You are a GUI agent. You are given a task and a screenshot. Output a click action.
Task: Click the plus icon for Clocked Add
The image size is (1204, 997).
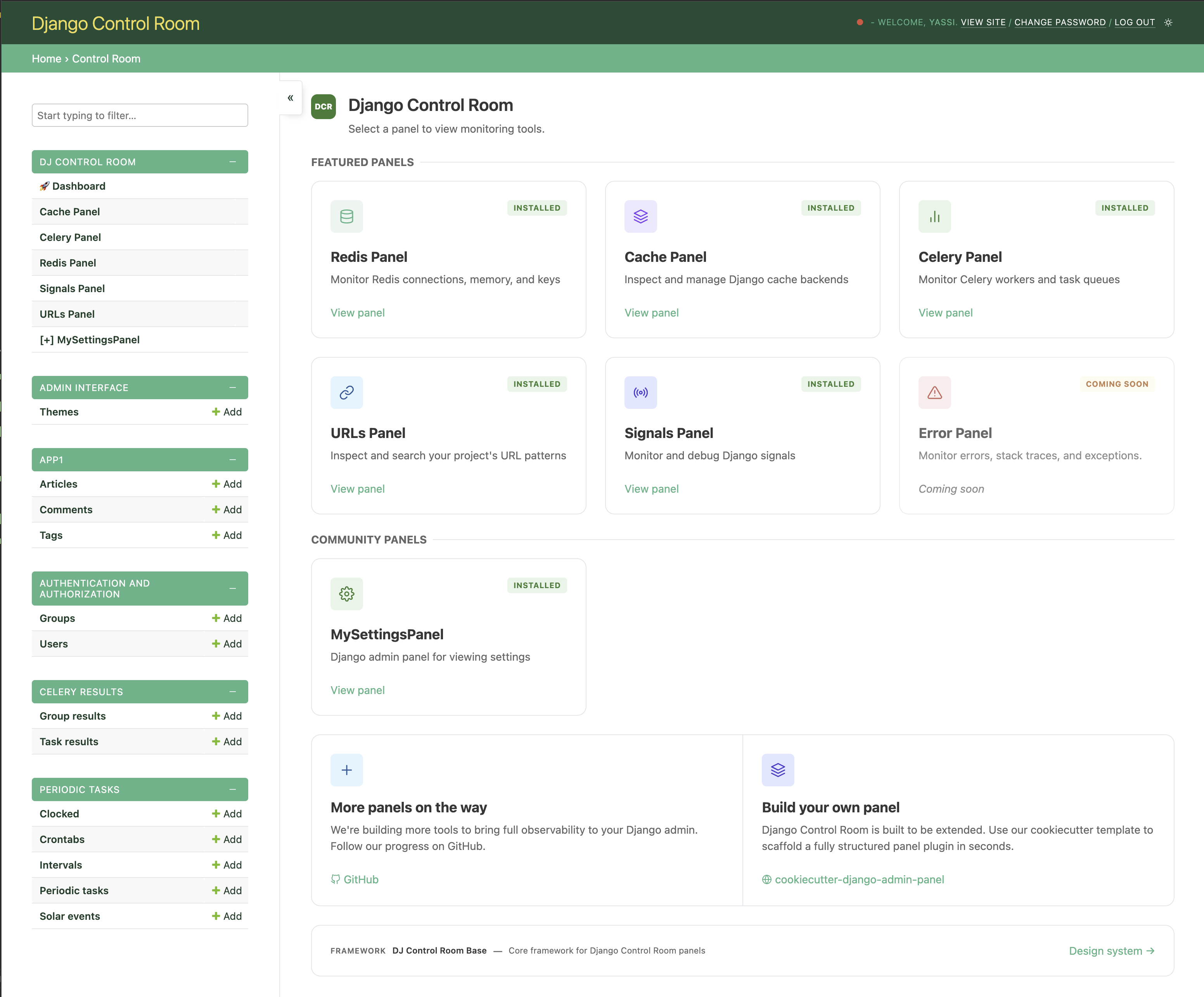pyautogui.click(x=216, y=814)
